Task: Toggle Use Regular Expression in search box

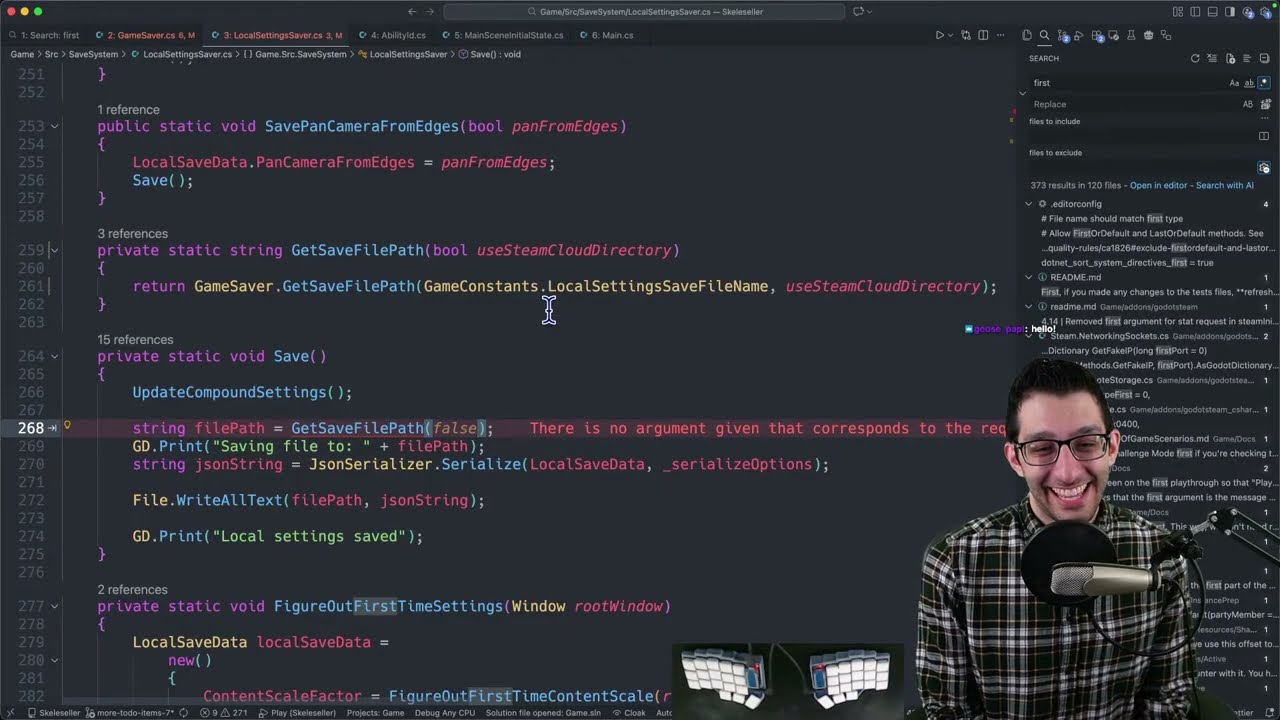Action: tap(1264, 83)
